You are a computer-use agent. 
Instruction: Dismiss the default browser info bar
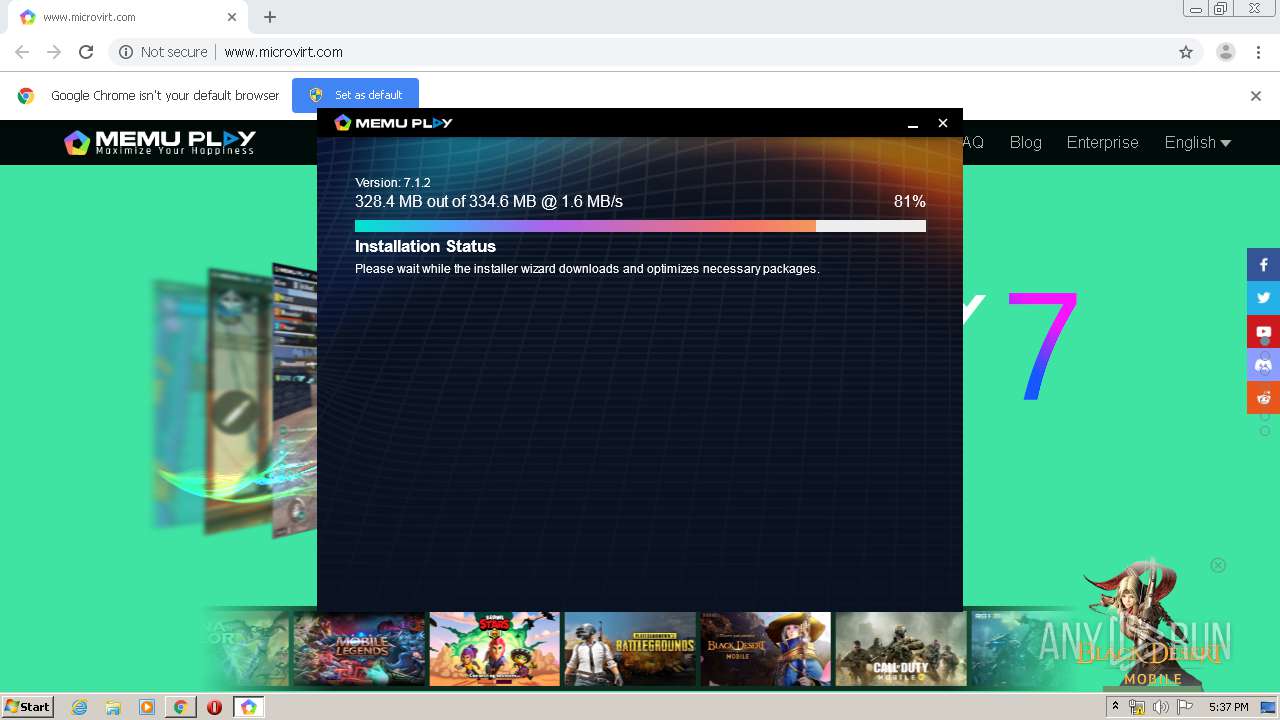click(1256, 96)
